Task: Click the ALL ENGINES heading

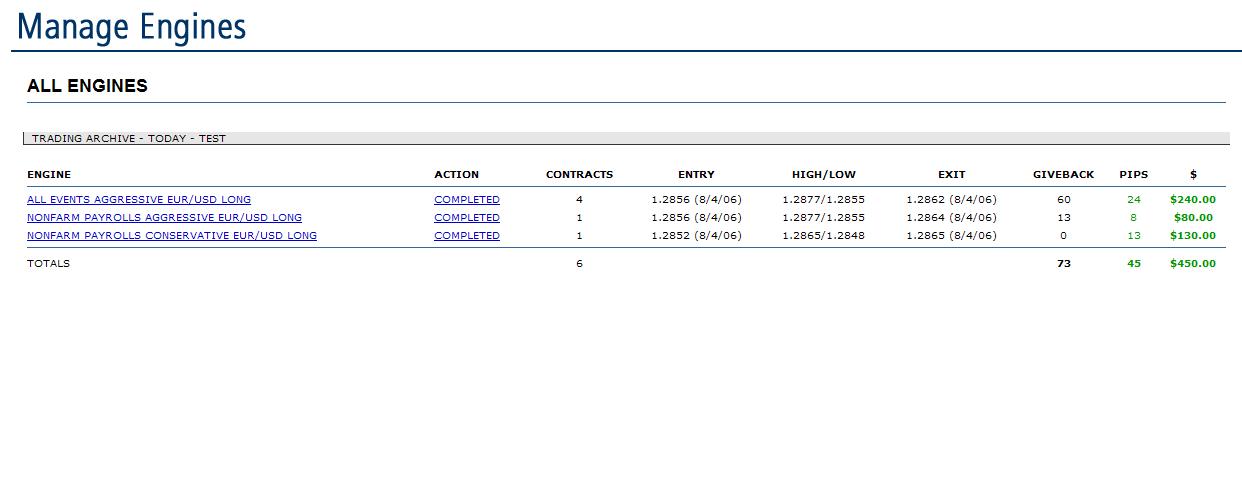Action: pyautogui.click(x=87, y=86)
